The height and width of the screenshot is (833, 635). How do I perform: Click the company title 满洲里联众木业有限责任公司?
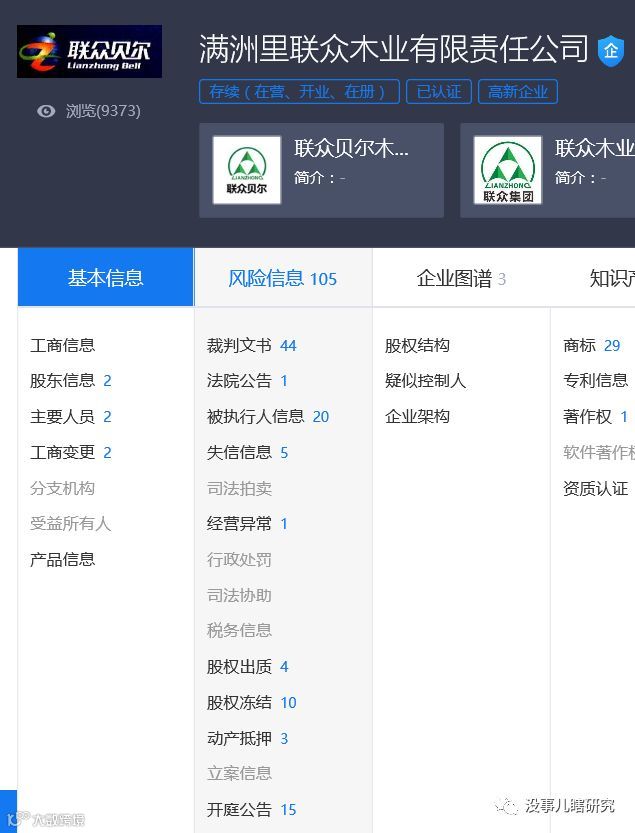pos(394,49)
